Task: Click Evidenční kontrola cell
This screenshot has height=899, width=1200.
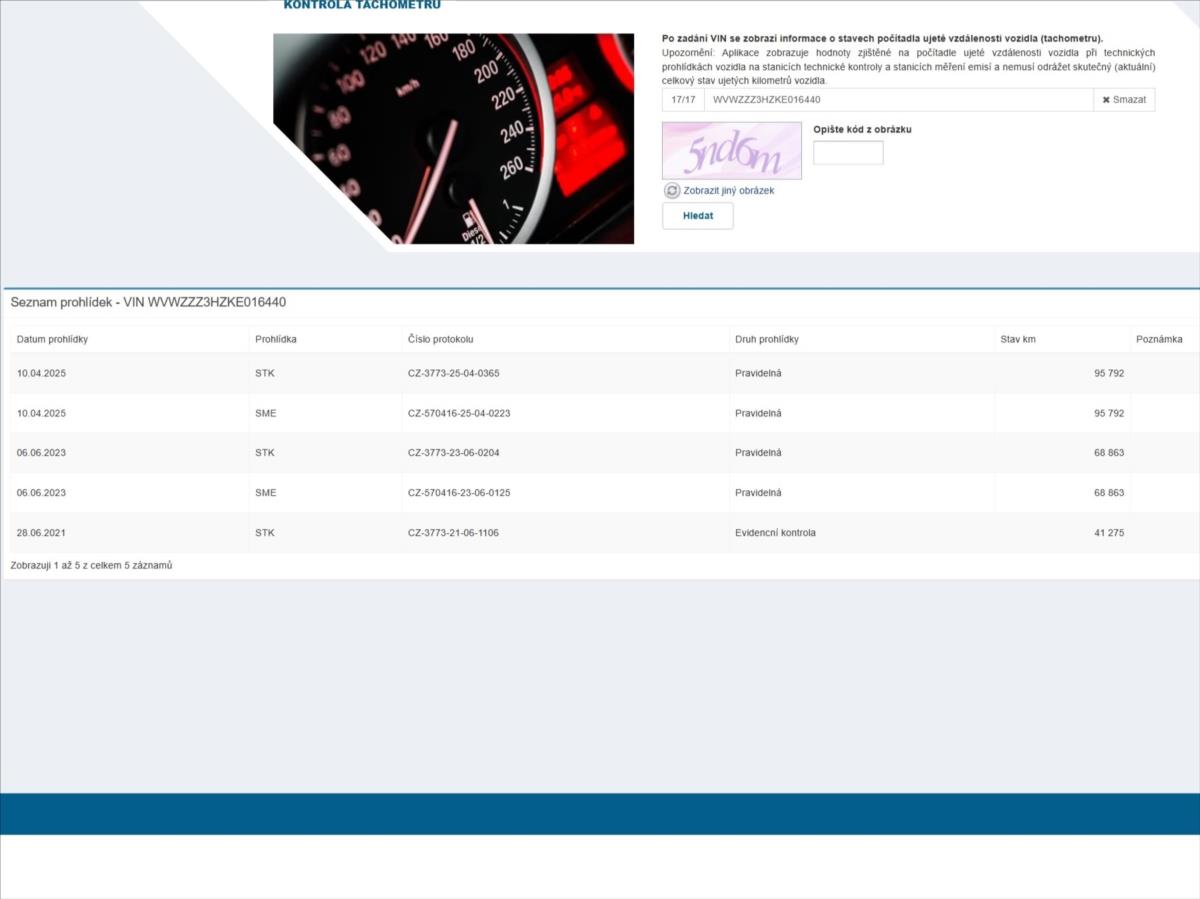Action: pyautogui.click(x=775, y=533)
